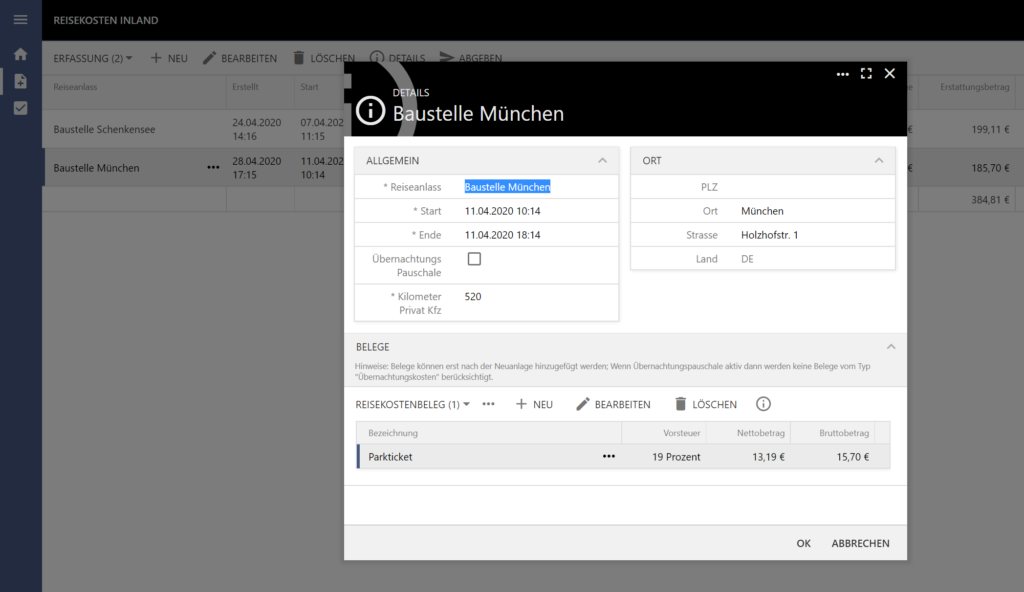1024x592 pixels.
Task: Open the checkmark tasks icon in sidebar
Action: [x=20, y=108]
